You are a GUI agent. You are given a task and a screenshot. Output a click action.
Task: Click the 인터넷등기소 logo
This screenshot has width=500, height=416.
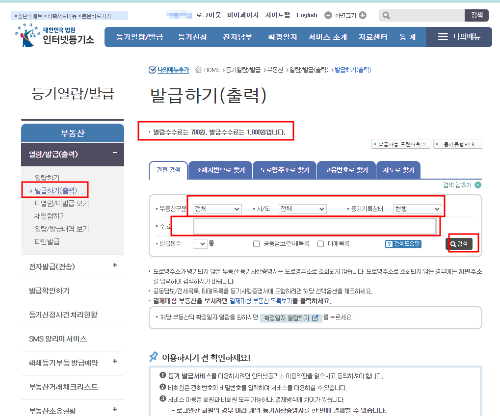click(54, 36)
